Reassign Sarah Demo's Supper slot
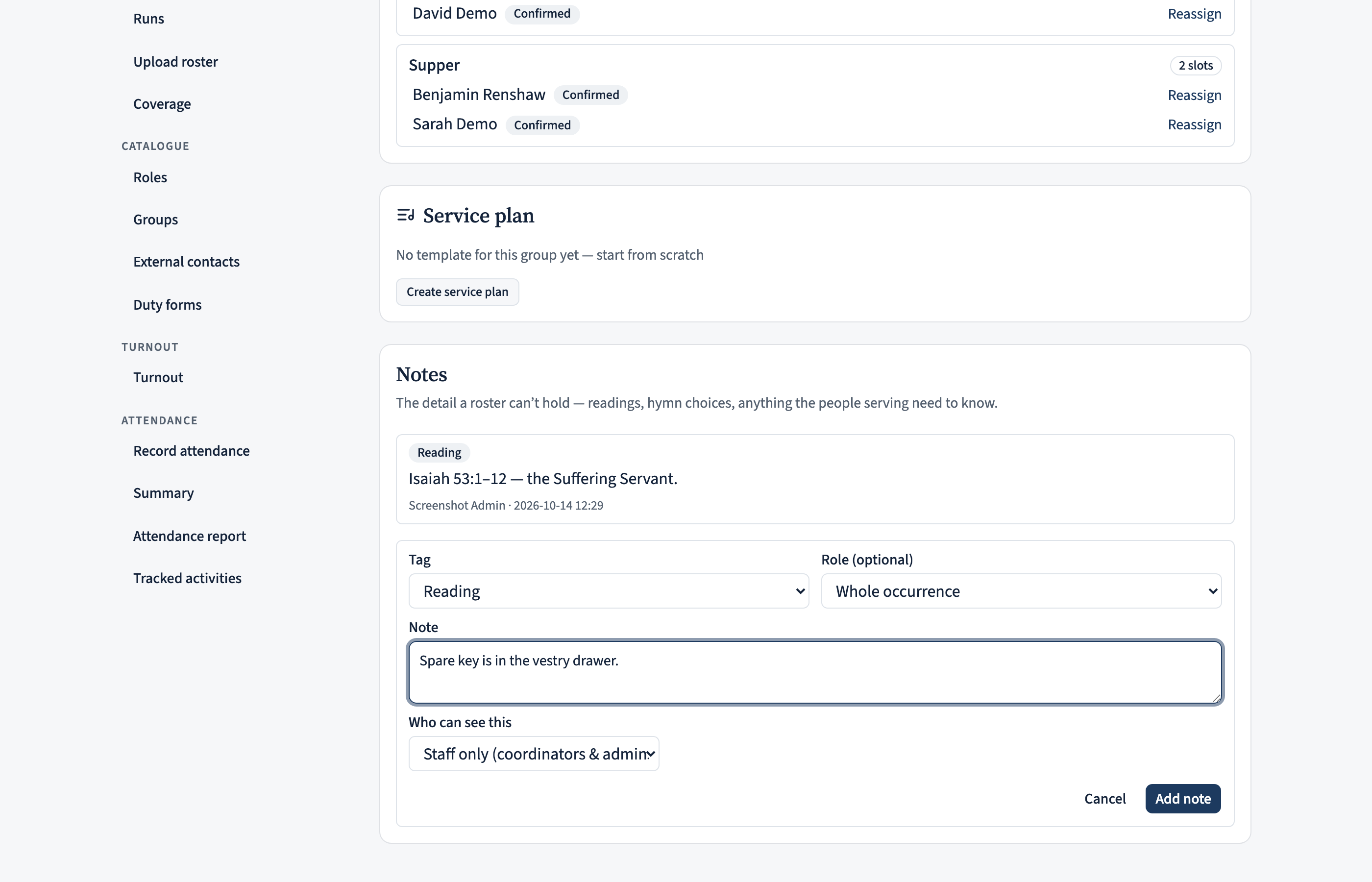 1195,124
